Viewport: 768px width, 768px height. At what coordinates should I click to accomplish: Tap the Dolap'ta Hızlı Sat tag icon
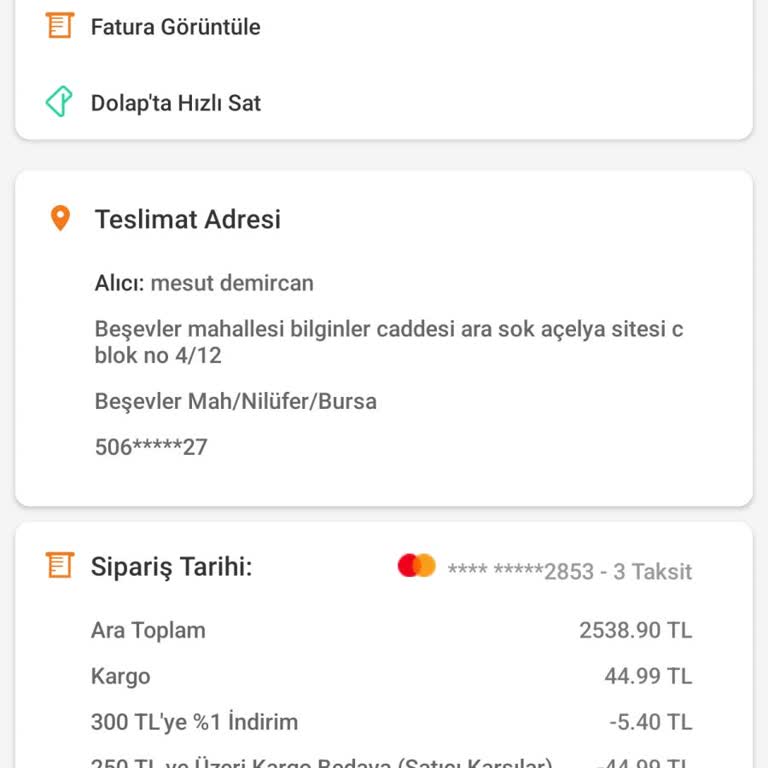[x=60, y=102]
